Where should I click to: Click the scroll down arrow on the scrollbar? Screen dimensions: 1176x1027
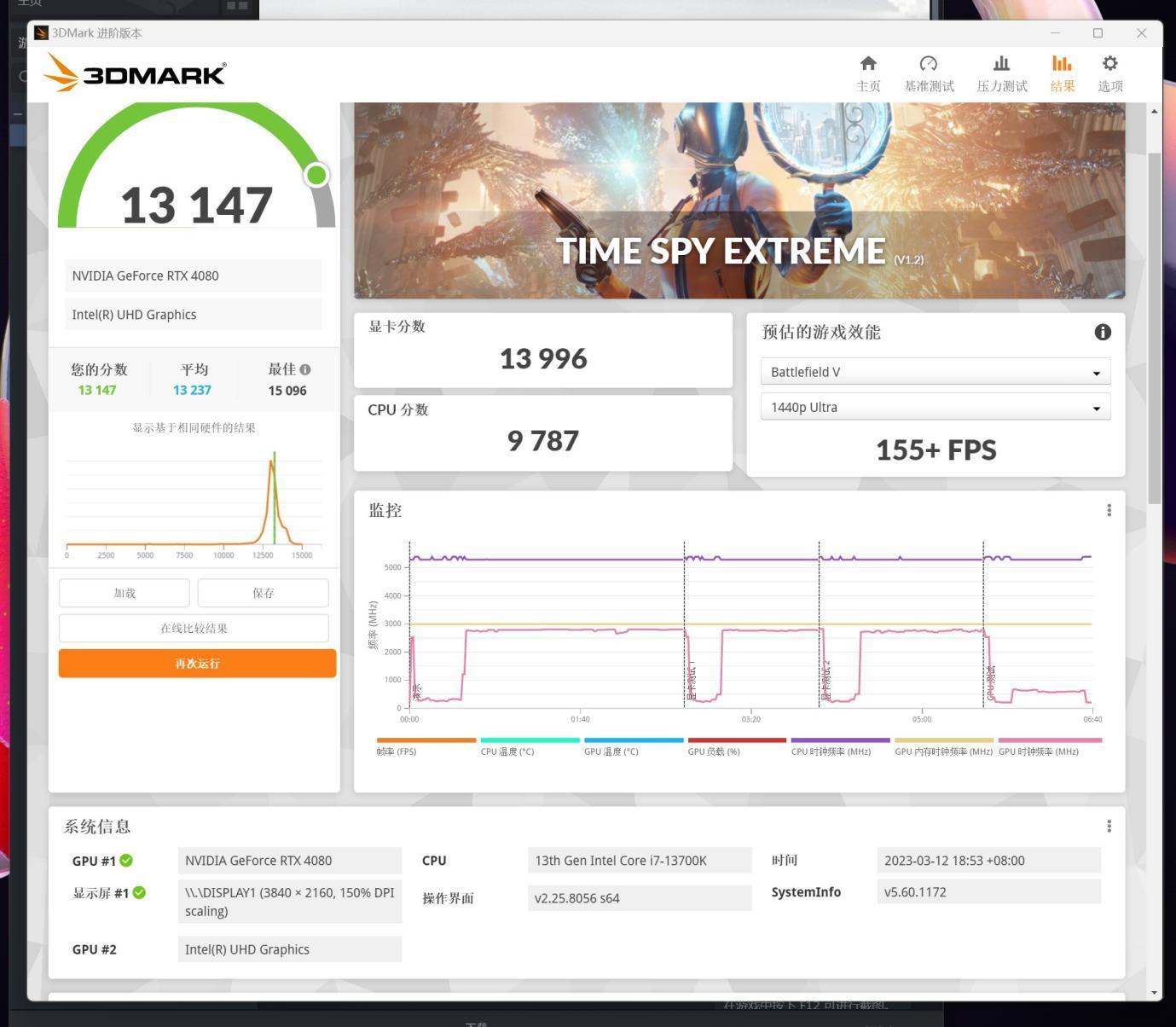point(1154,993)
